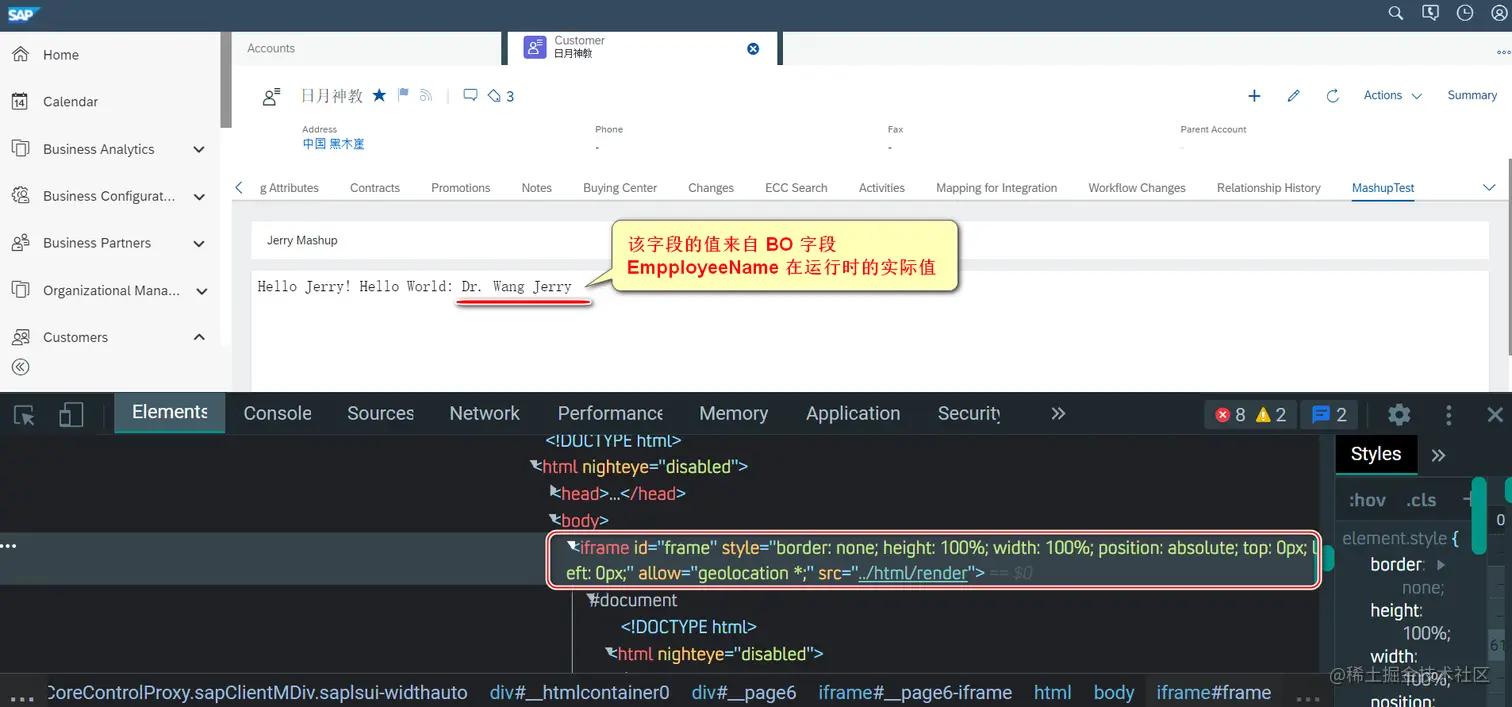Expand Business Partners menu chevron

tap(198, 243)
